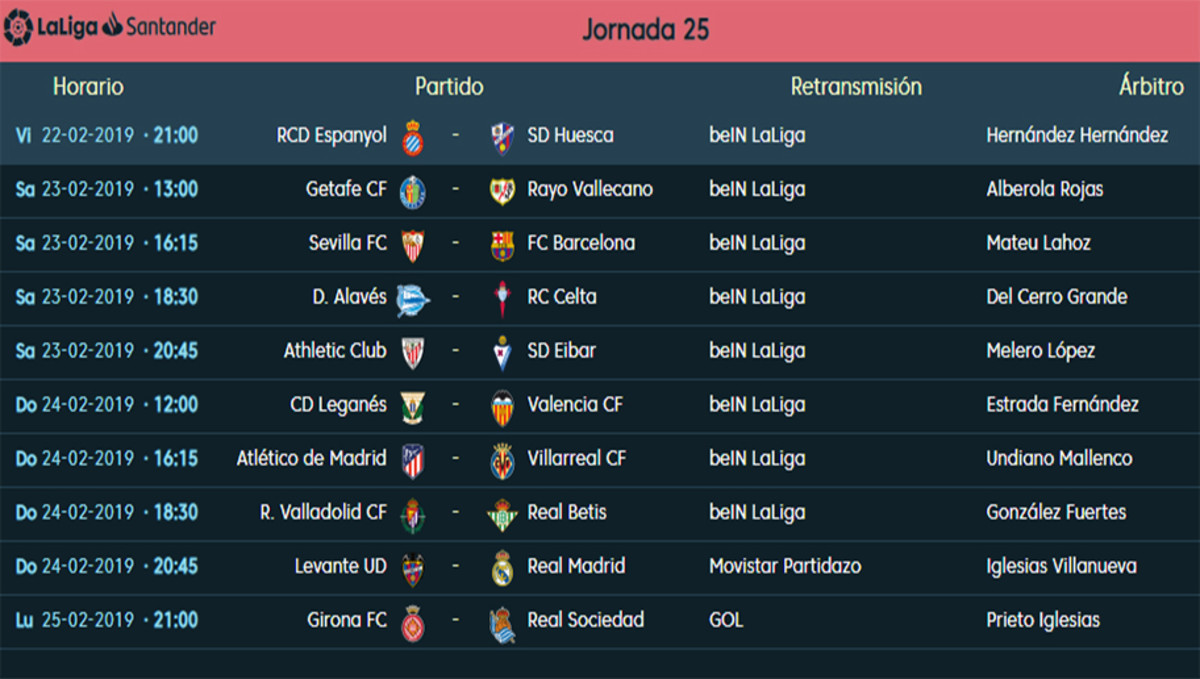Screen dimensions: 1200x679
Task: Click the Valencia CF bat crest
Action: [x=502, y=406]
